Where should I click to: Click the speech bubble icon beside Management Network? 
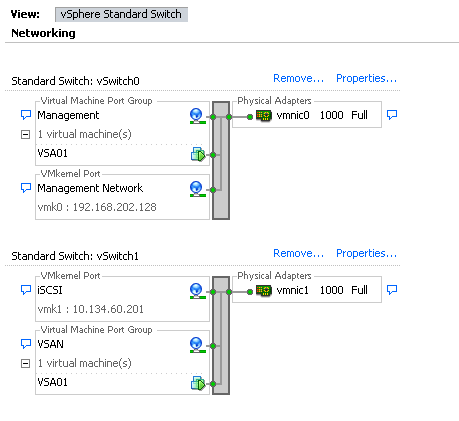tap(26, 188)
